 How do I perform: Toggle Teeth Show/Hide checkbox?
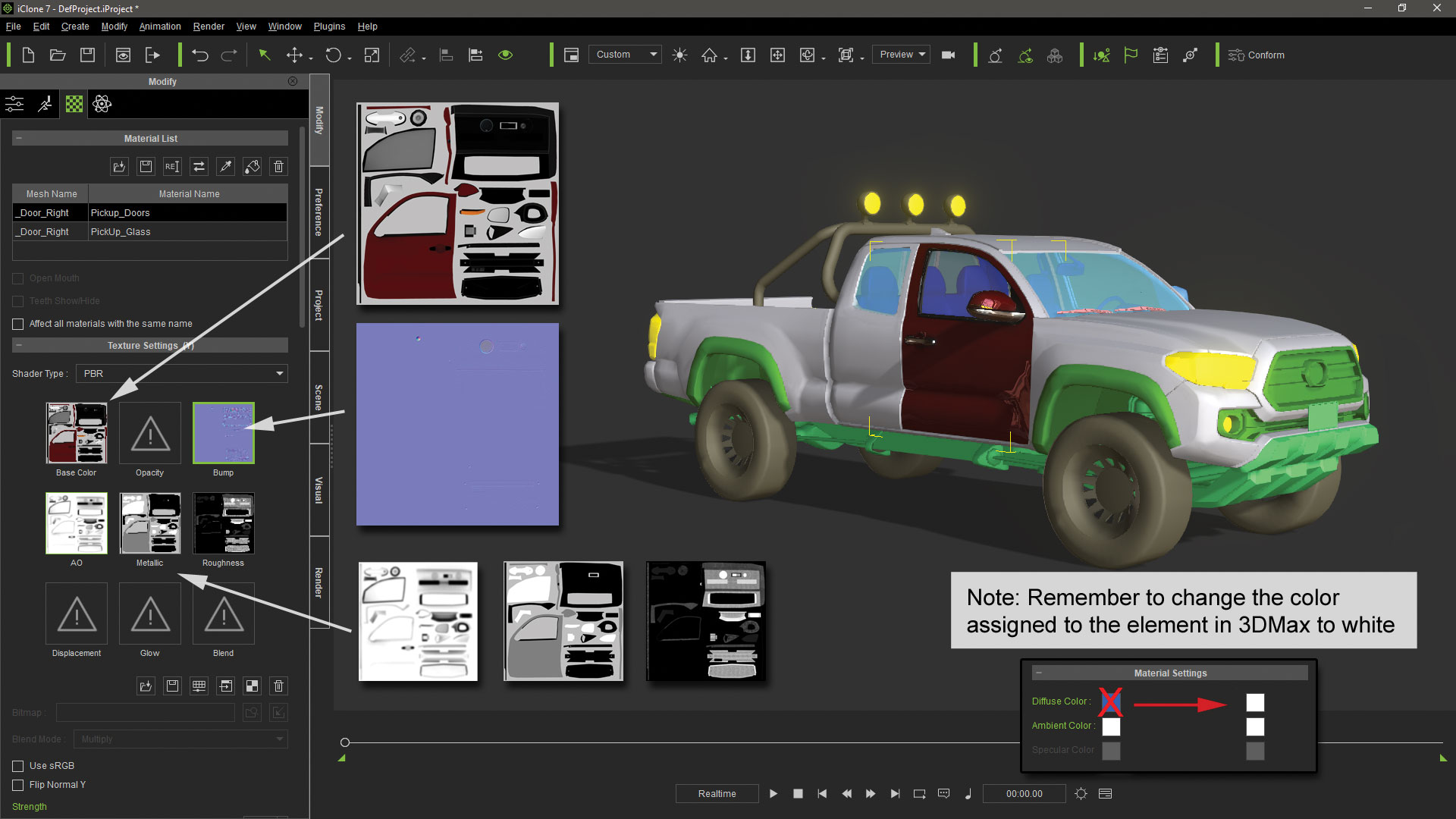click(18, 301)
